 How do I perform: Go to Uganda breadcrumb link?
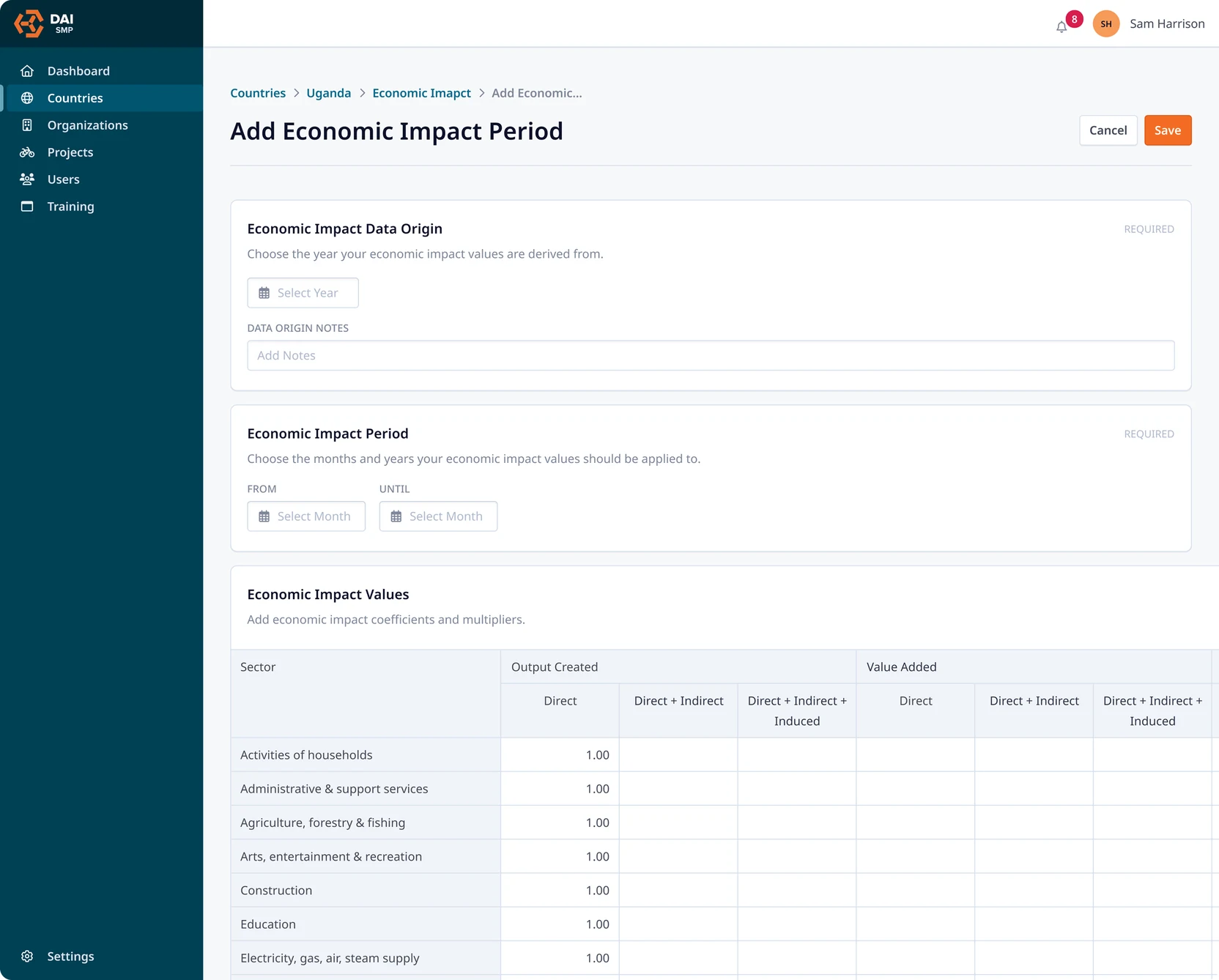tap(329, 93)
